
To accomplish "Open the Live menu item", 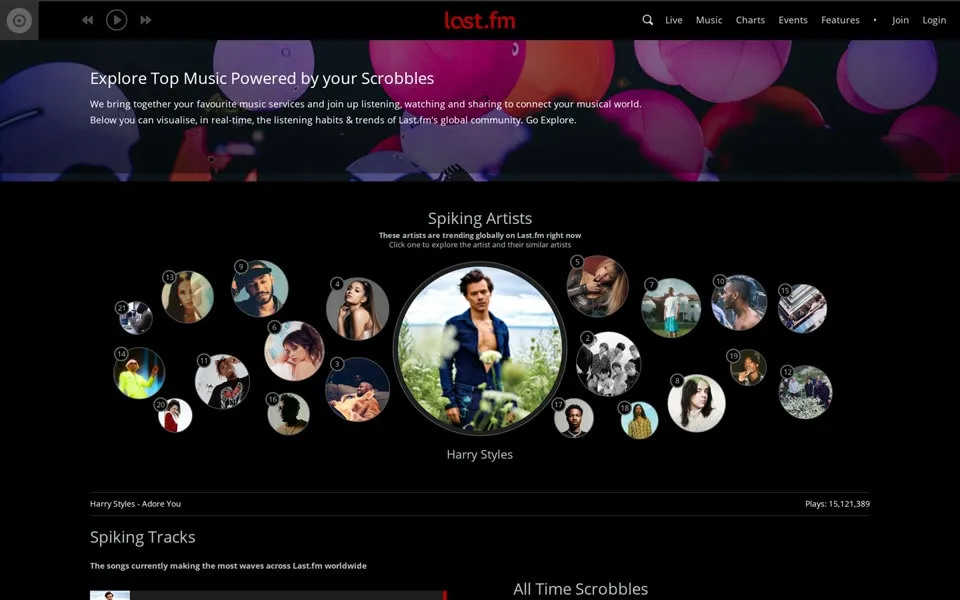I will click(673, 20).
